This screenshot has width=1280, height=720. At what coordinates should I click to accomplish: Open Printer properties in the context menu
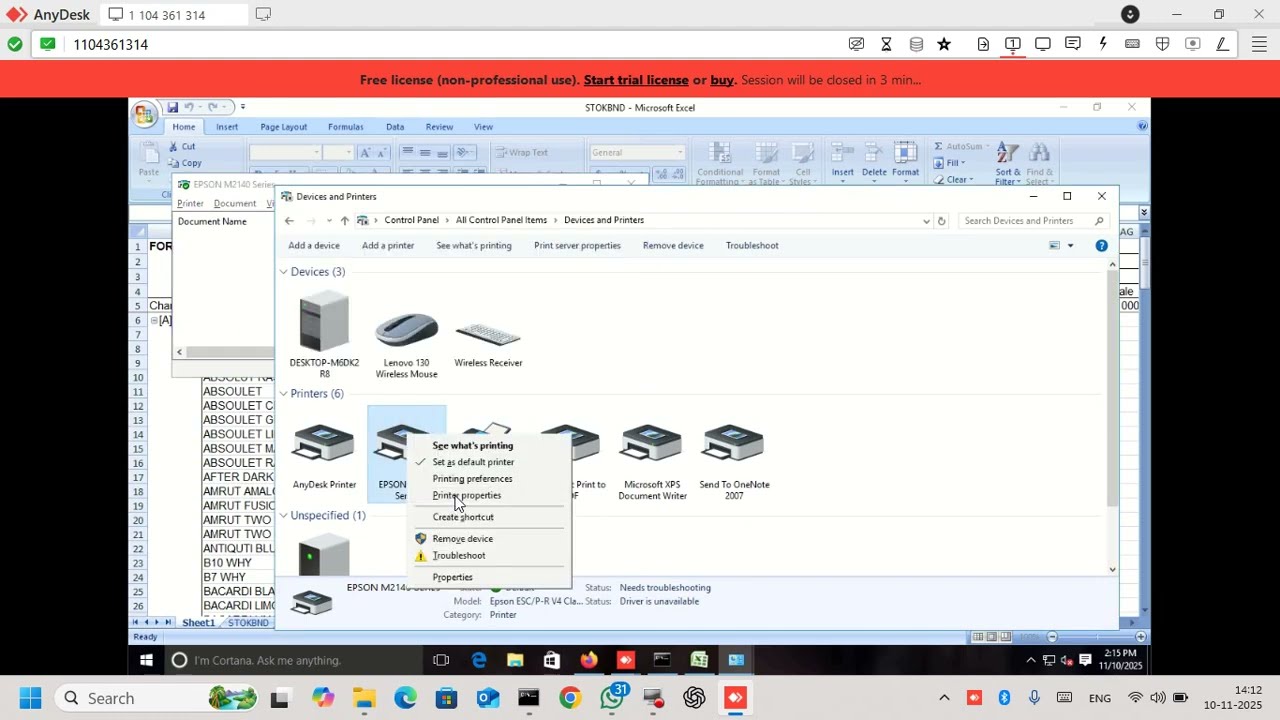tap(466, 495)
